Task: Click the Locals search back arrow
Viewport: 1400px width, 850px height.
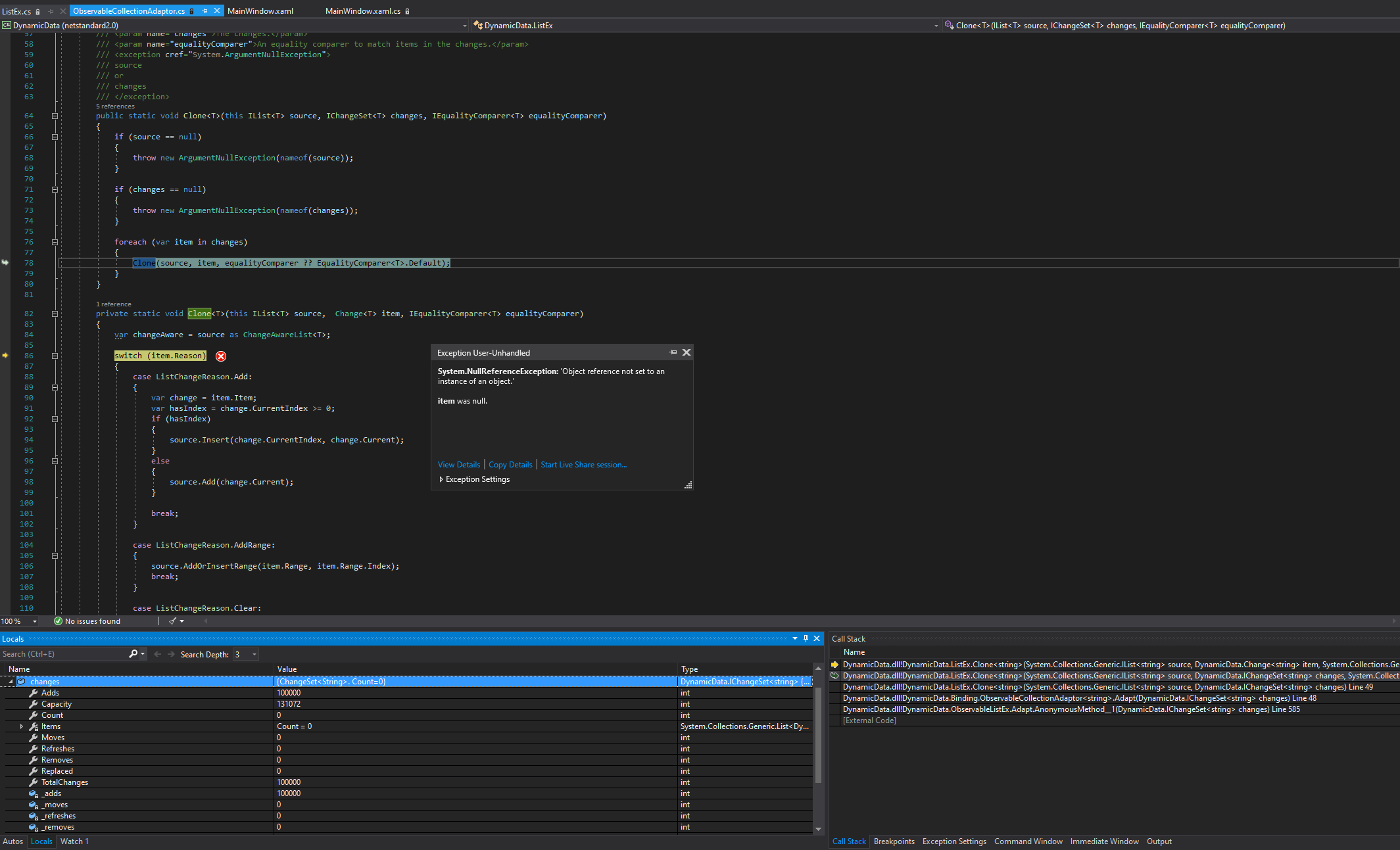Action: tap(157, 654)
